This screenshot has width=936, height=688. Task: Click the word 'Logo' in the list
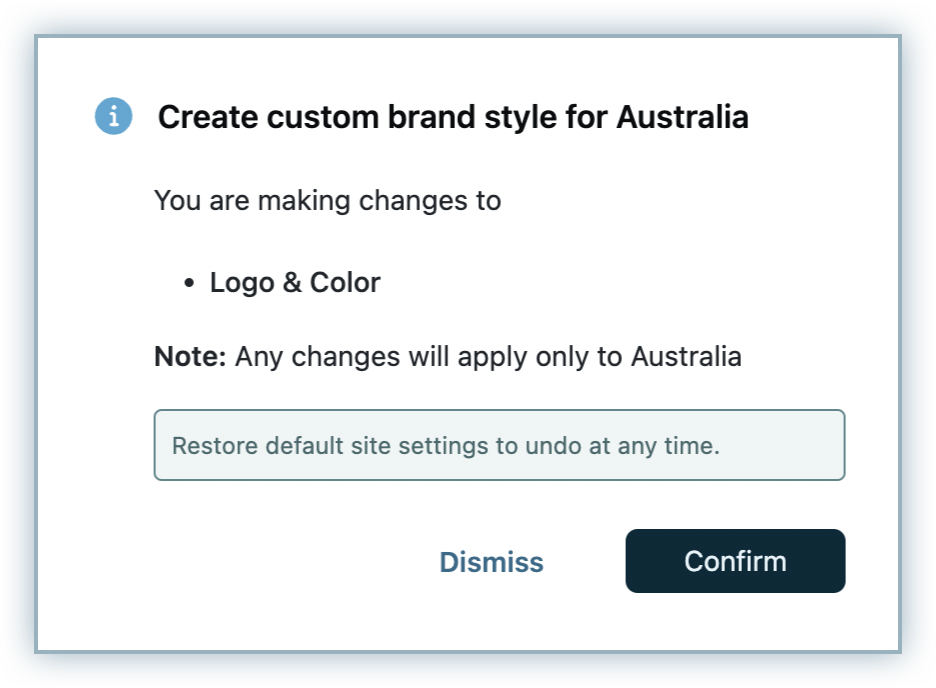pos(241,283)
